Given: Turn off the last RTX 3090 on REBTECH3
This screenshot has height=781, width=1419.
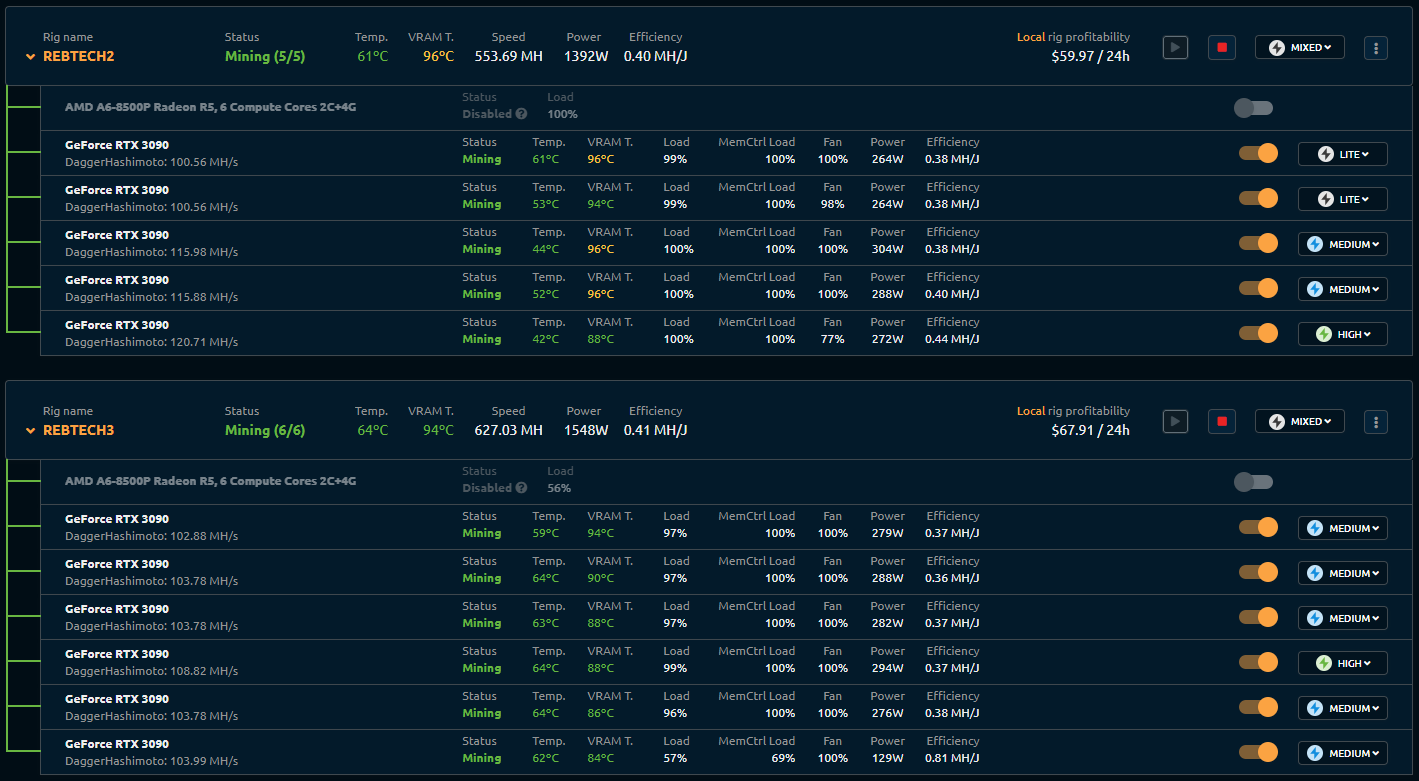Looking at the screenshot, I should (1257, 752).
